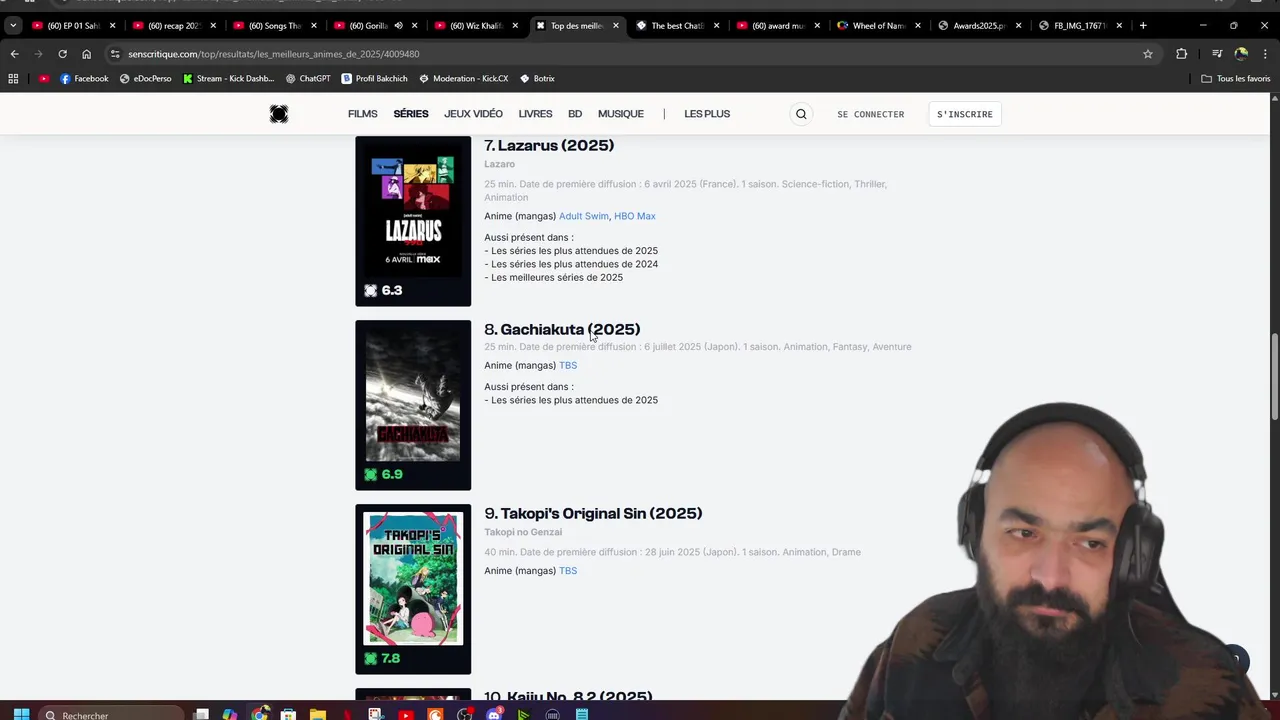View site information icon in address bar
The width and height of the screenshot is (1280, 720).
(115, 54)
